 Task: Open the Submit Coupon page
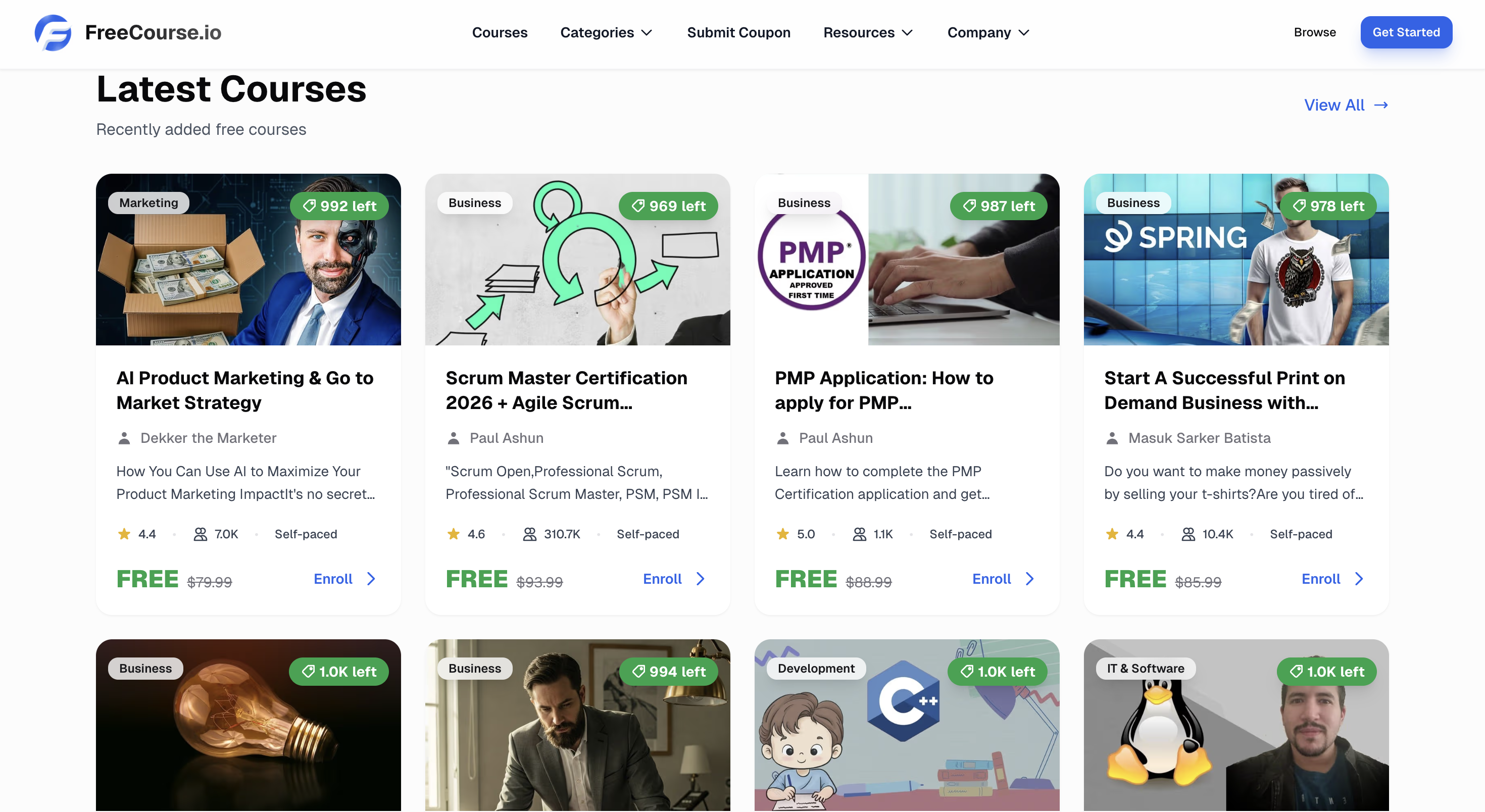point(738,32)
